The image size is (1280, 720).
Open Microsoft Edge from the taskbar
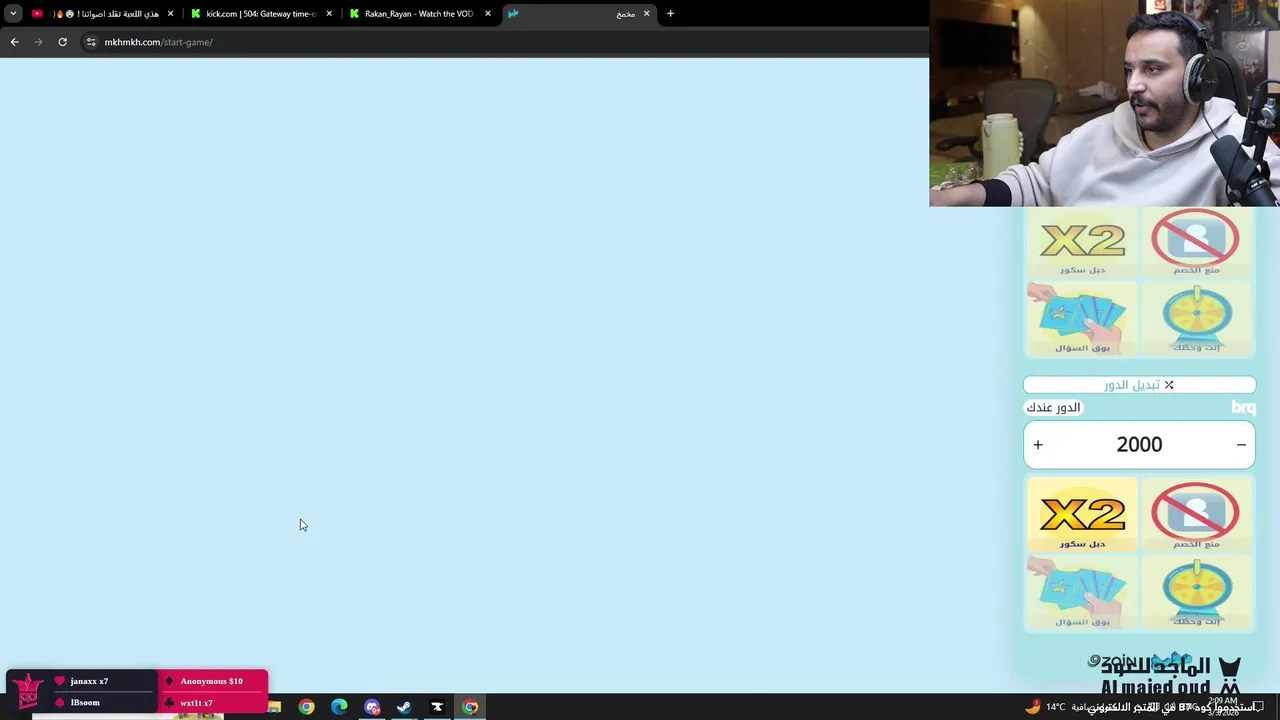339,707
